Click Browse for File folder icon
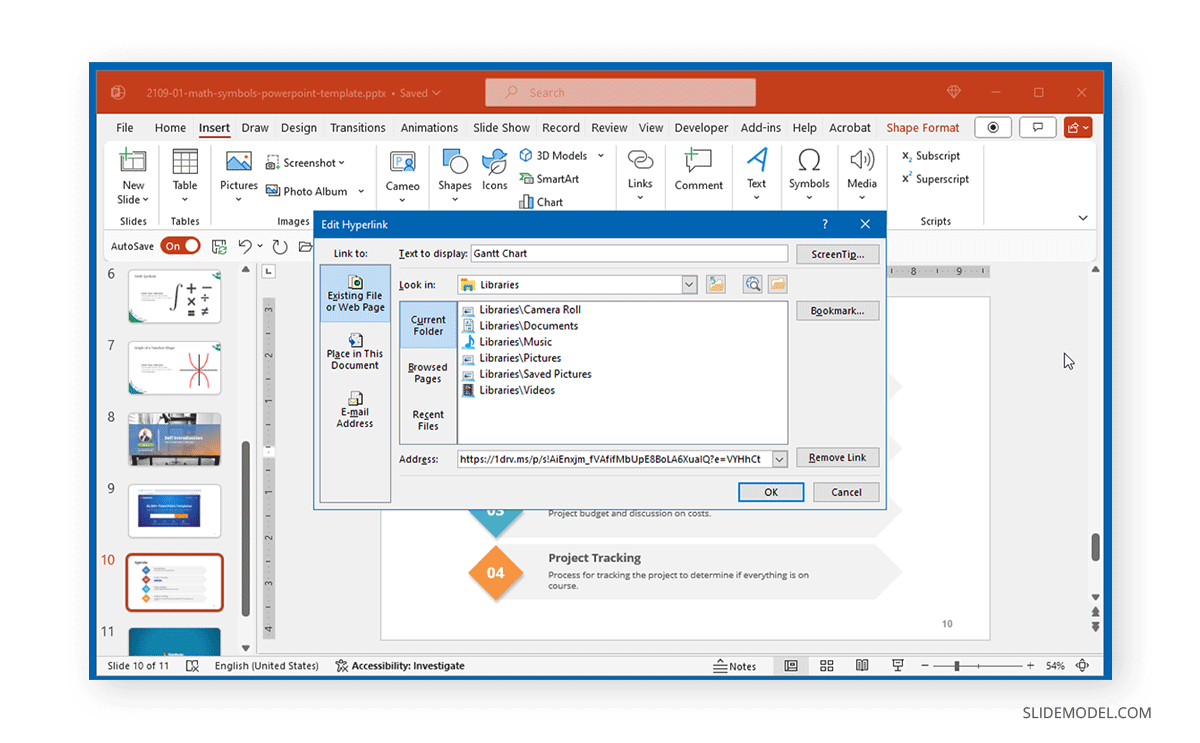 coord(777,285)
